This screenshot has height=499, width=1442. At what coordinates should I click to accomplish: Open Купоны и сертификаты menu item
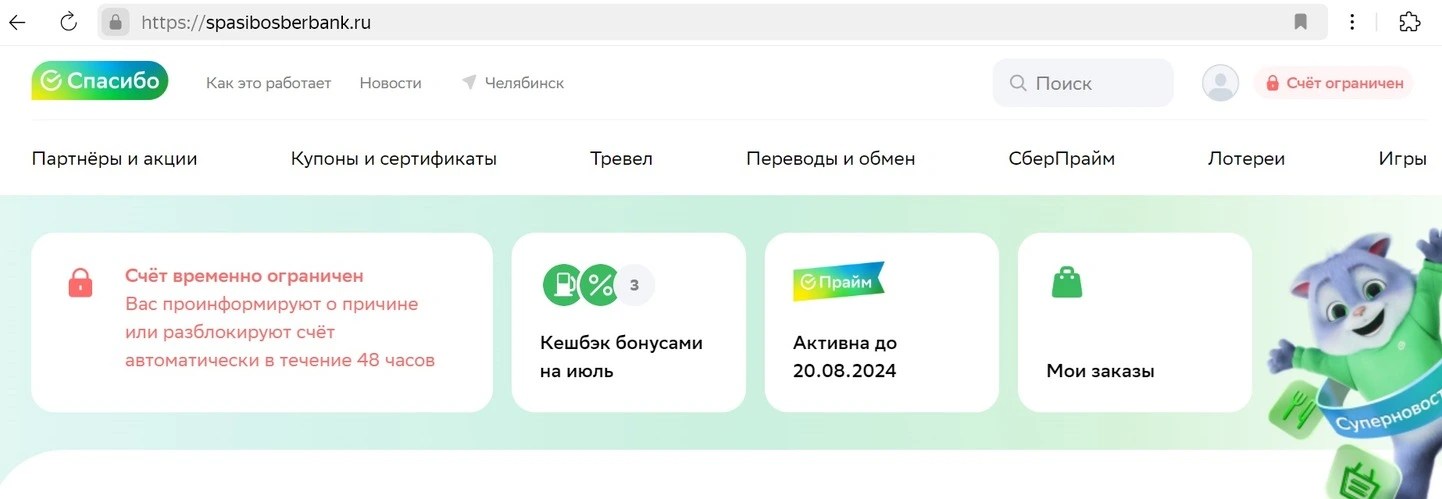[x=394, y=158]
